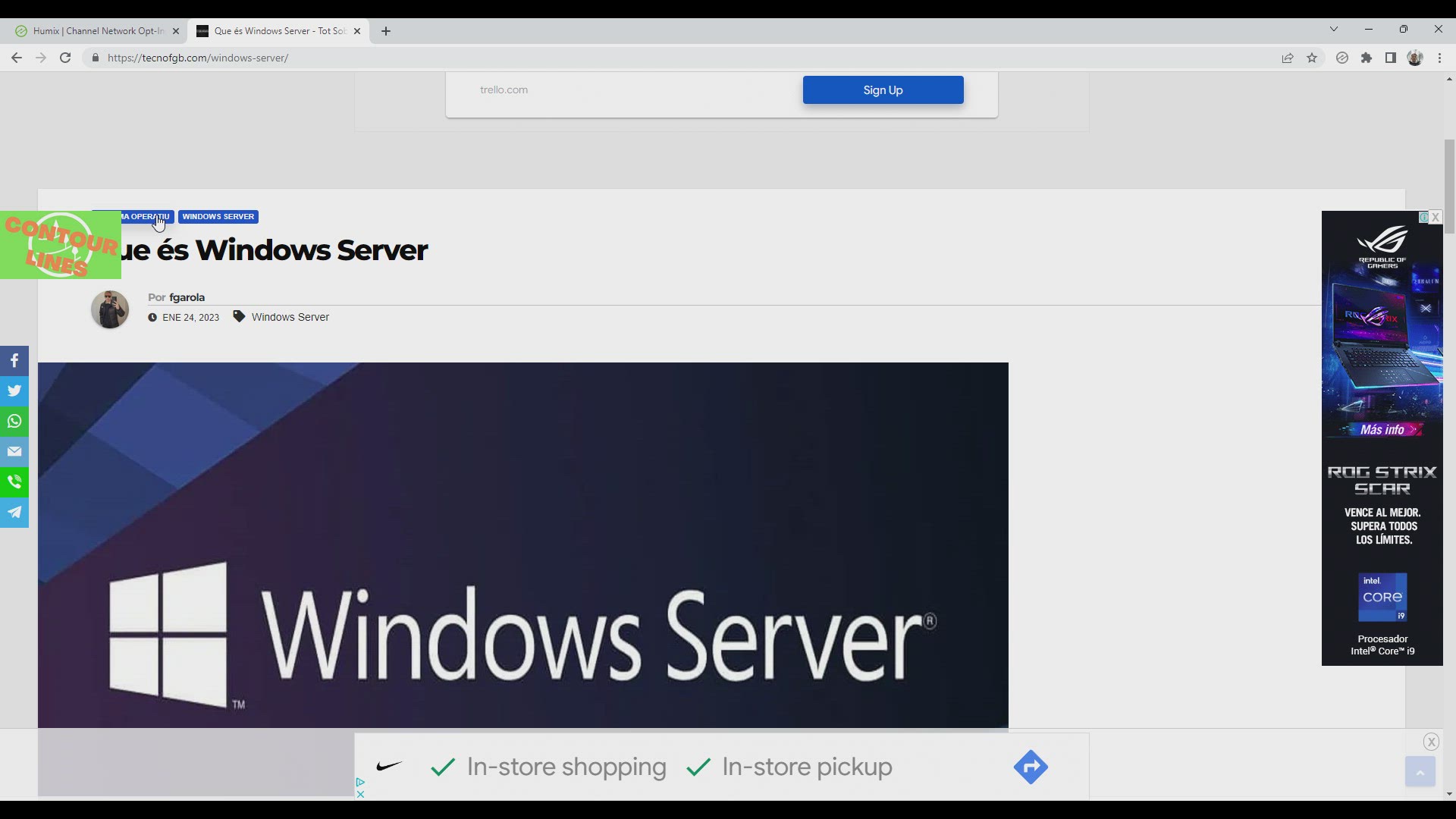The height and width of the screenshot is (819, 1456).
Task: Share article via Viber phone icon
Action: click(14, 482)
